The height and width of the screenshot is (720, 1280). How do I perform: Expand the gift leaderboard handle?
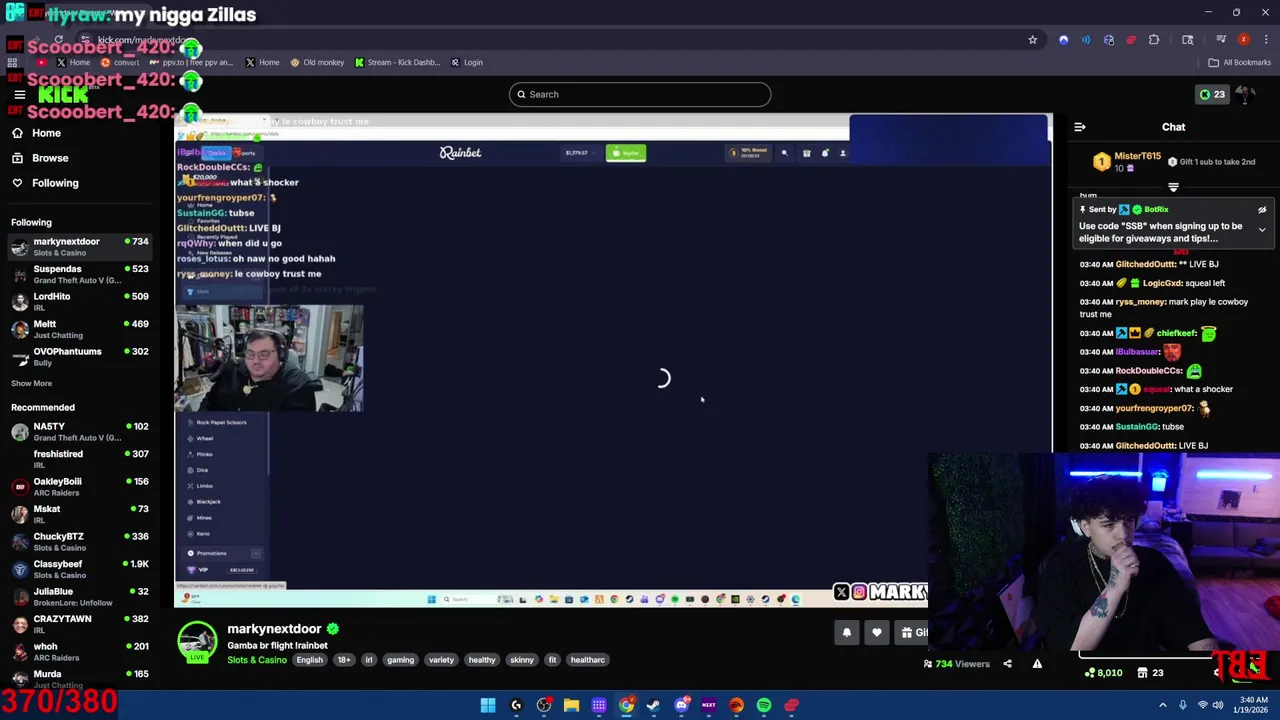click(x=1173, y=187)
